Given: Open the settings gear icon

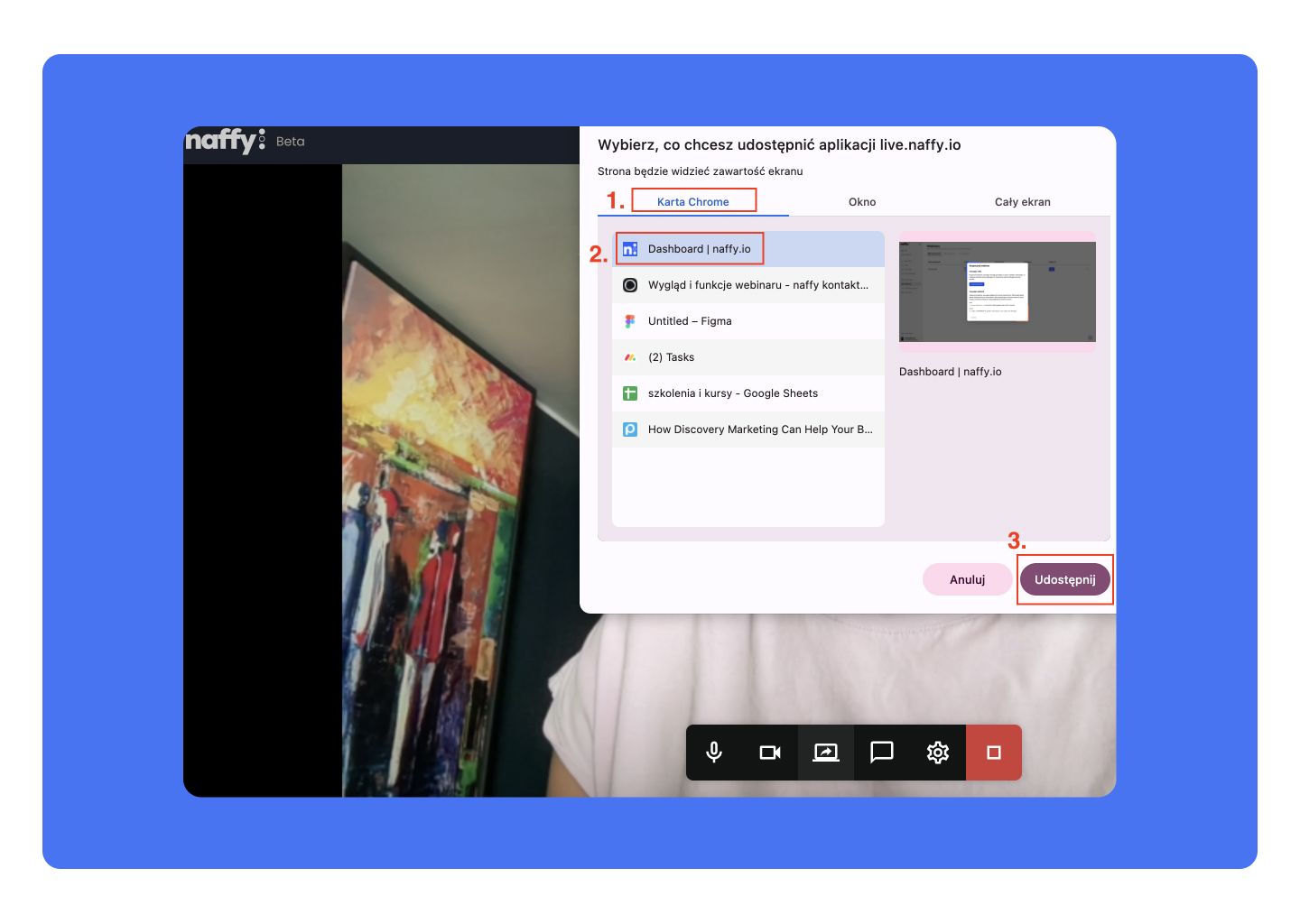Looking at the screenshot, I should click(938, 752).
